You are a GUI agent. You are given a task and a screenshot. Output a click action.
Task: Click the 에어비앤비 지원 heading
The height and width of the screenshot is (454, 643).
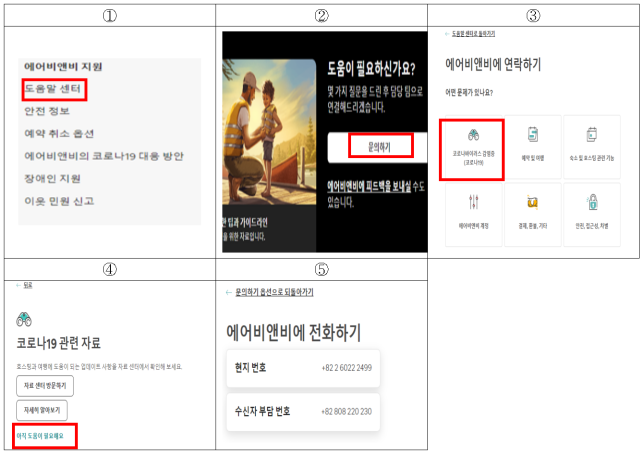coord(63,66)
